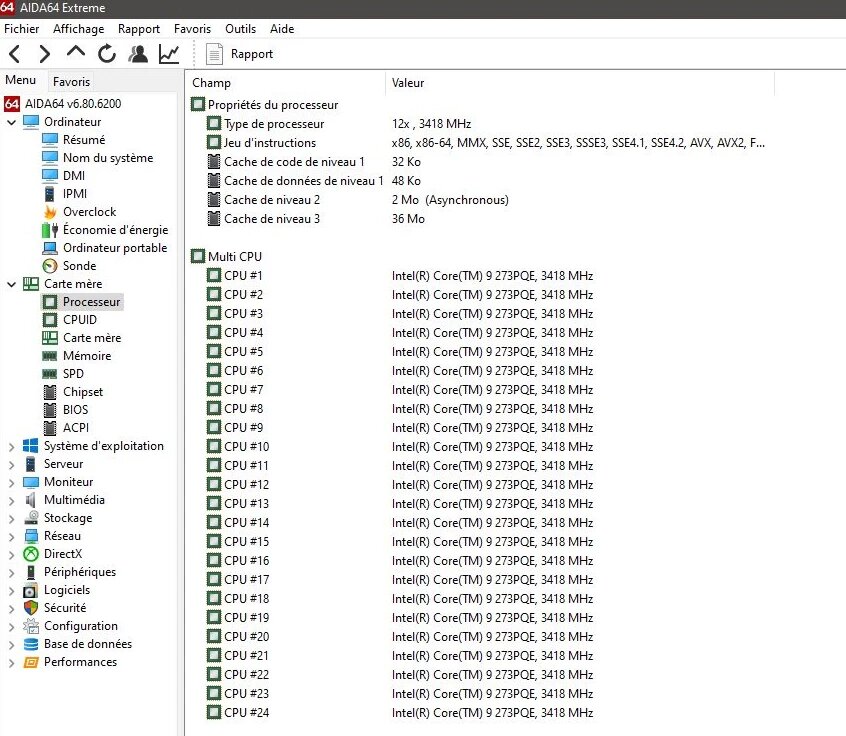Select Nom du système in tree

[x=108, y=158]
